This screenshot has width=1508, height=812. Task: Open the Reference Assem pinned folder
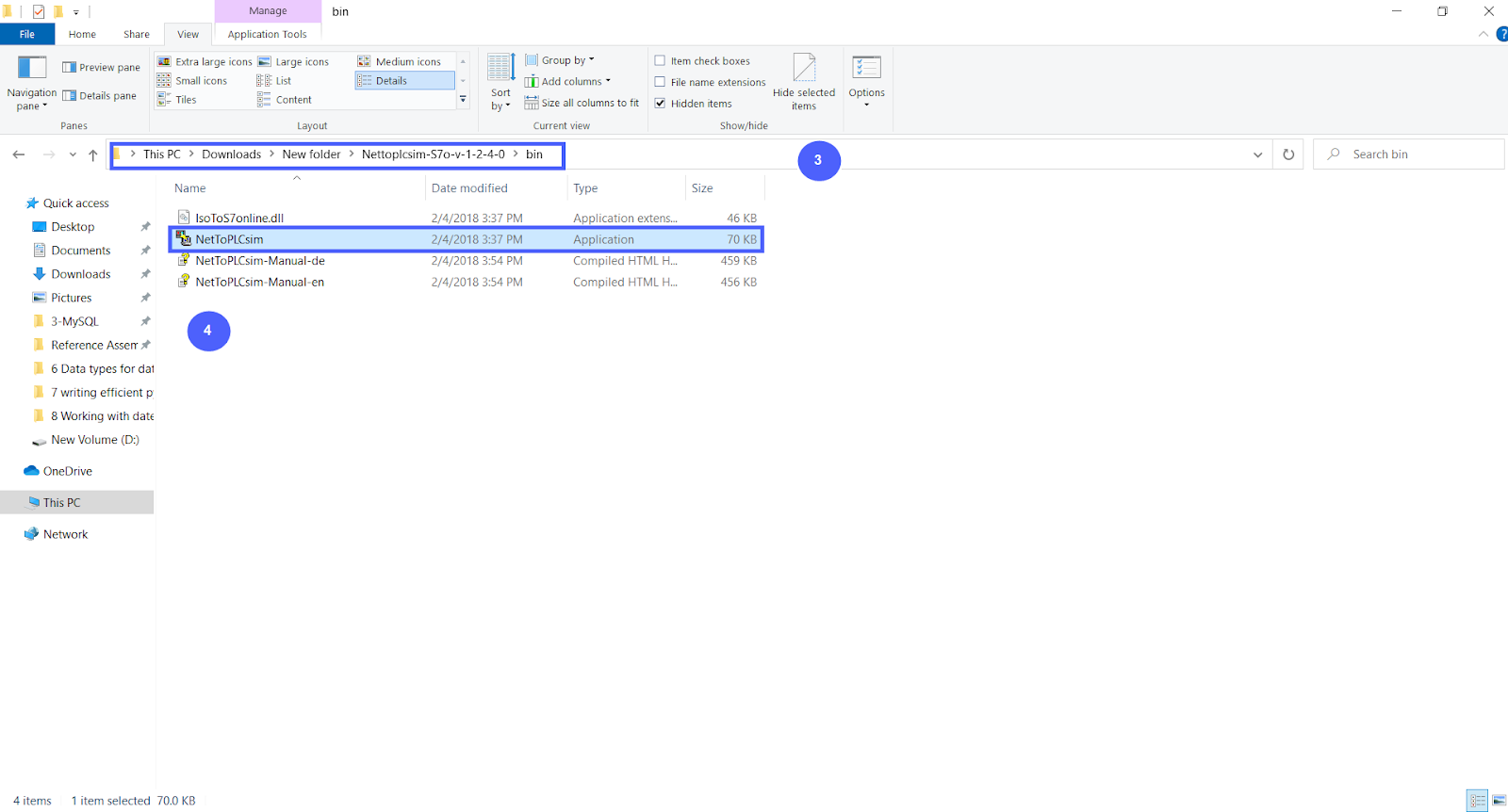click(93, 345)
